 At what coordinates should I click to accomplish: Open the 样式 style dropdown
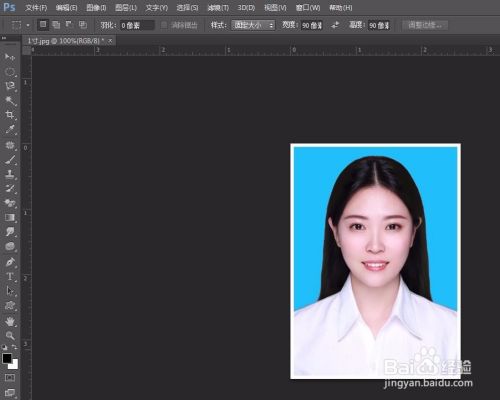253,25
